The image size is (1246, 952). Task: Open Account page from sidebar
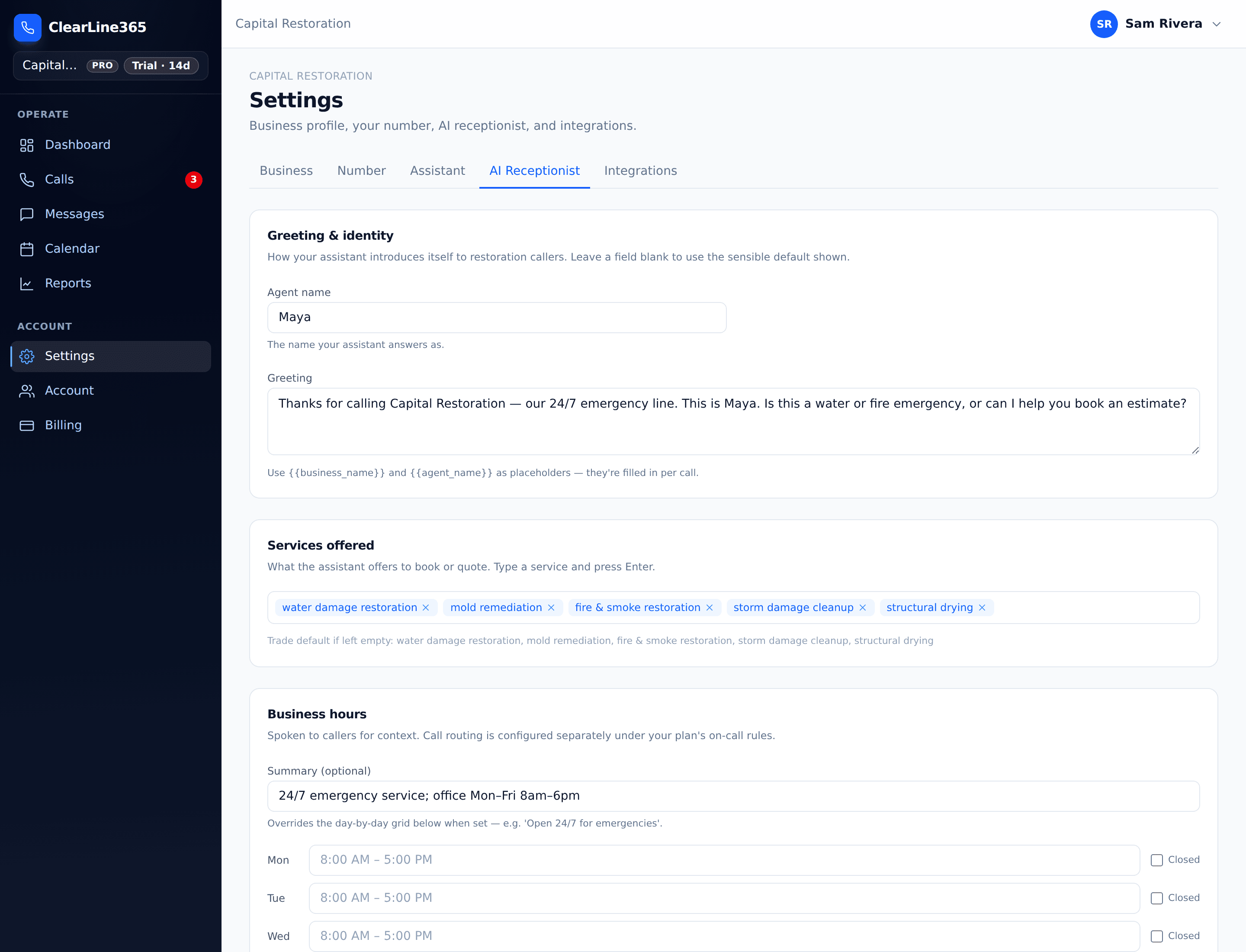[110, 390]
